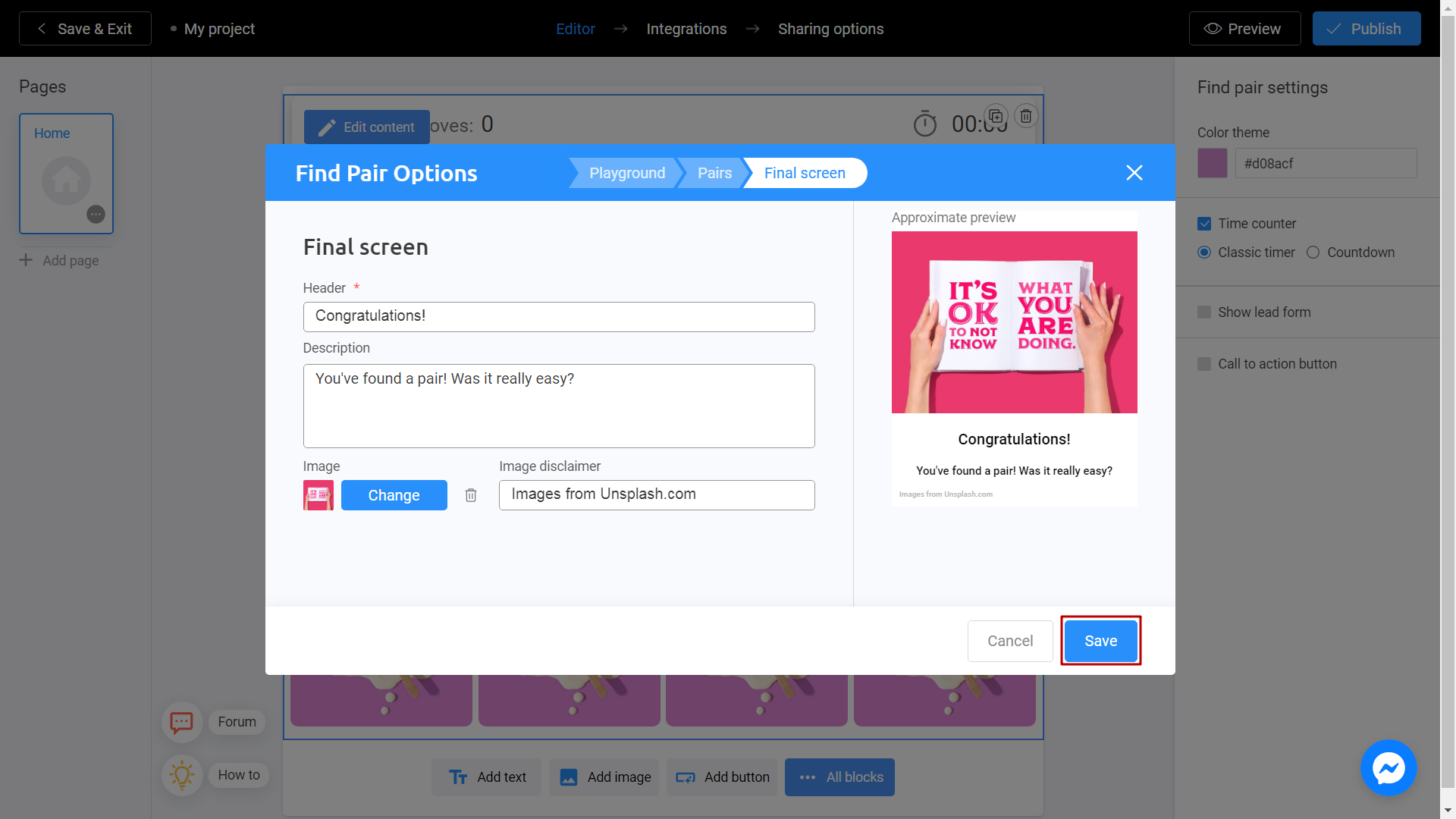Switch to the Playground tab
1456x819 pixels.
coord(628,172)
